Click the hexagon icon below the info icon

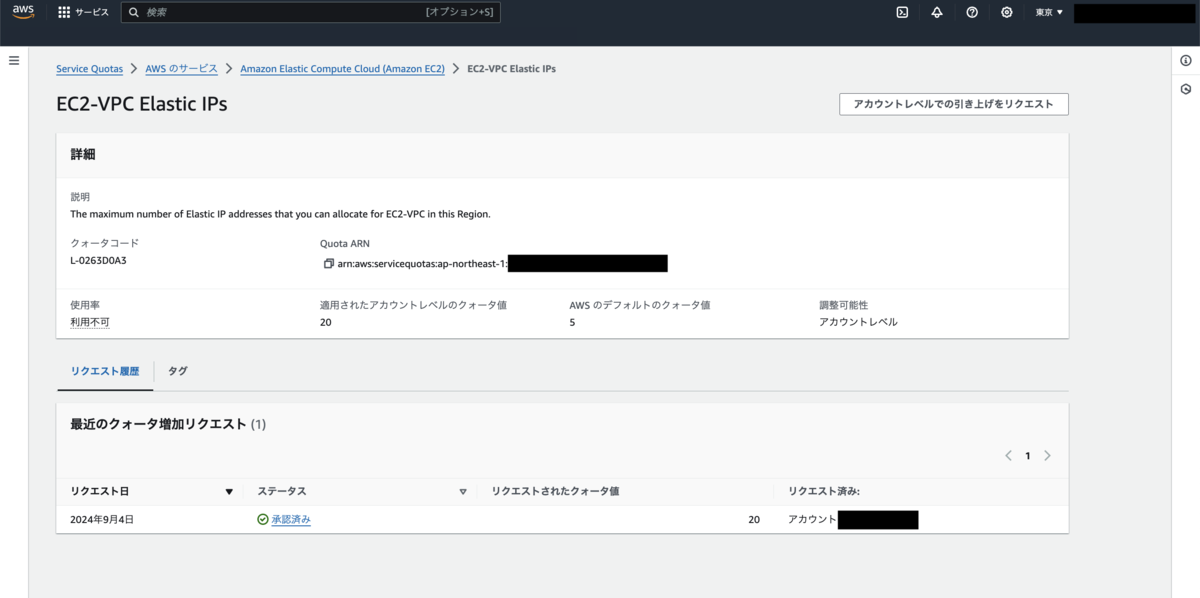point(1186,89)
